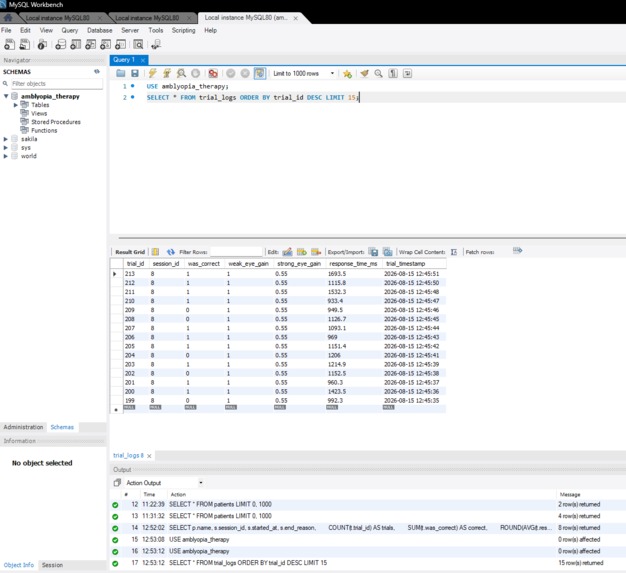Open the Scripting menu
The height and width of the screenshot is (573, 626).
(x=183, y=30)
